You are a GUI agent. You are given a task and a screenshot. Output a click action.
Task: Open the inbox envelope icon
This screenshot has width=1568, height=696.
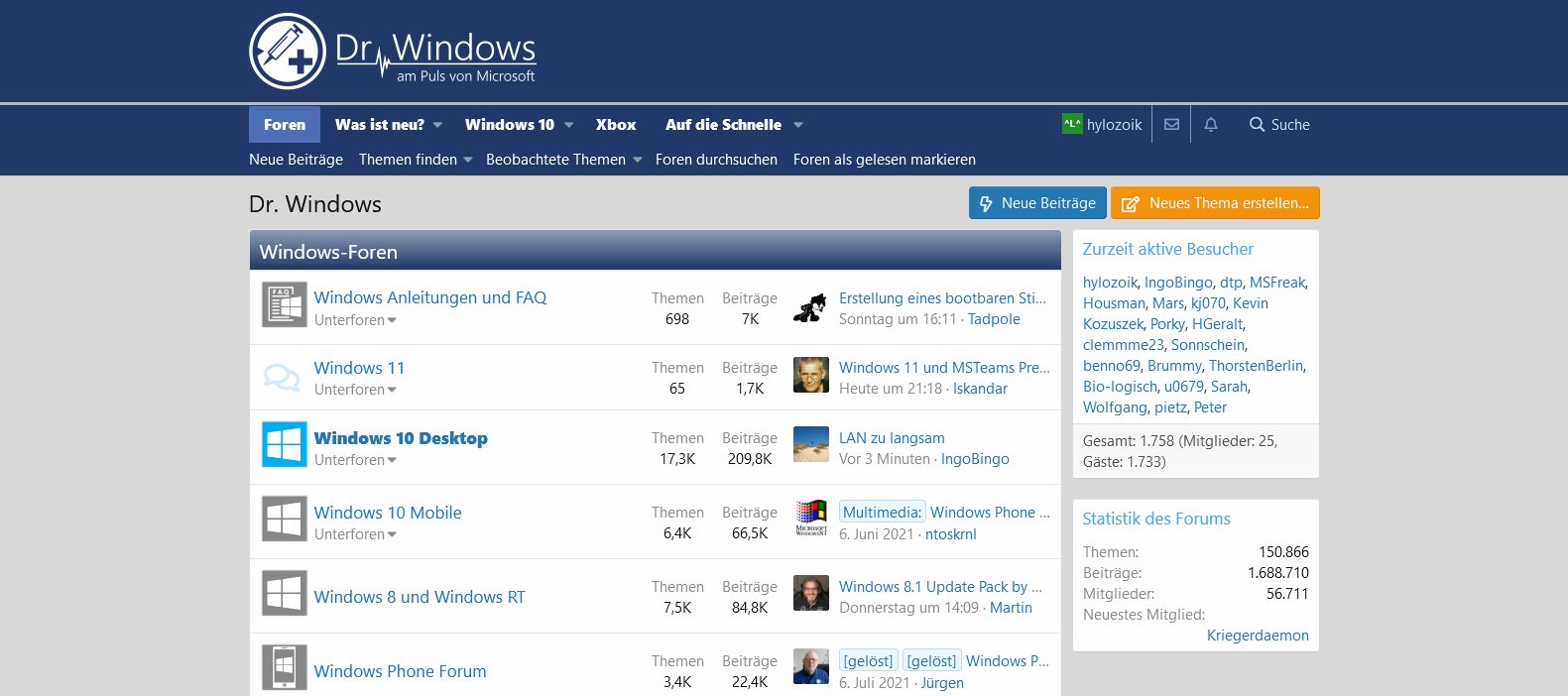tap(1171, 124)
